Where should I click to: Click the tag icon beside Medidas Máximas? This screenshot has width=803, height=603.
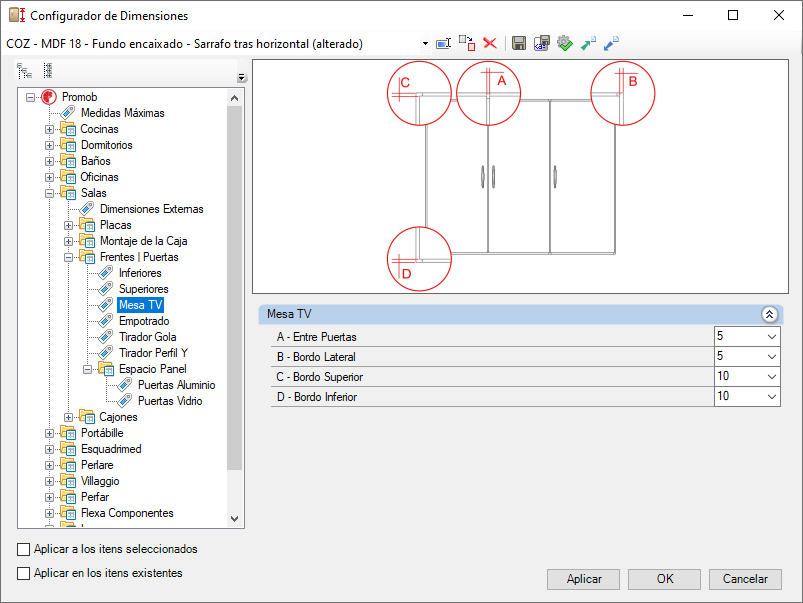click(x=68, y=113)
